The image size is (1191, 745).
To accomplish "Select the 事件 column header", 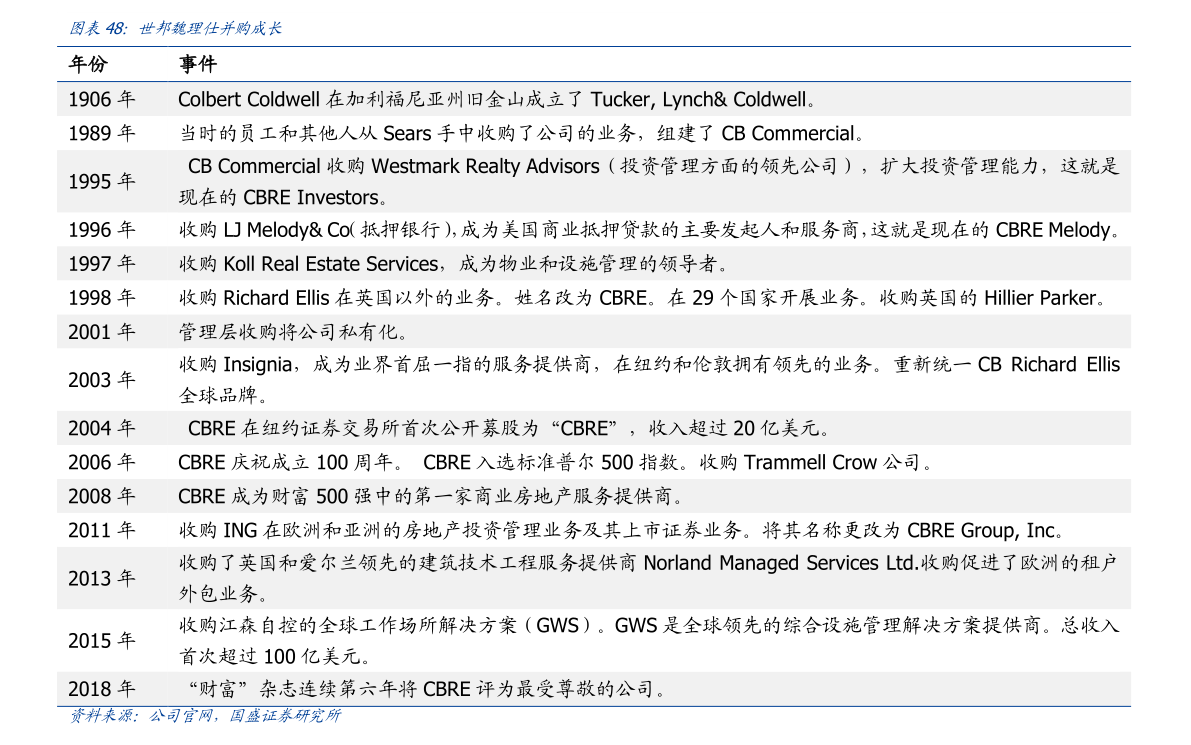I will click(x=198, y=65).
